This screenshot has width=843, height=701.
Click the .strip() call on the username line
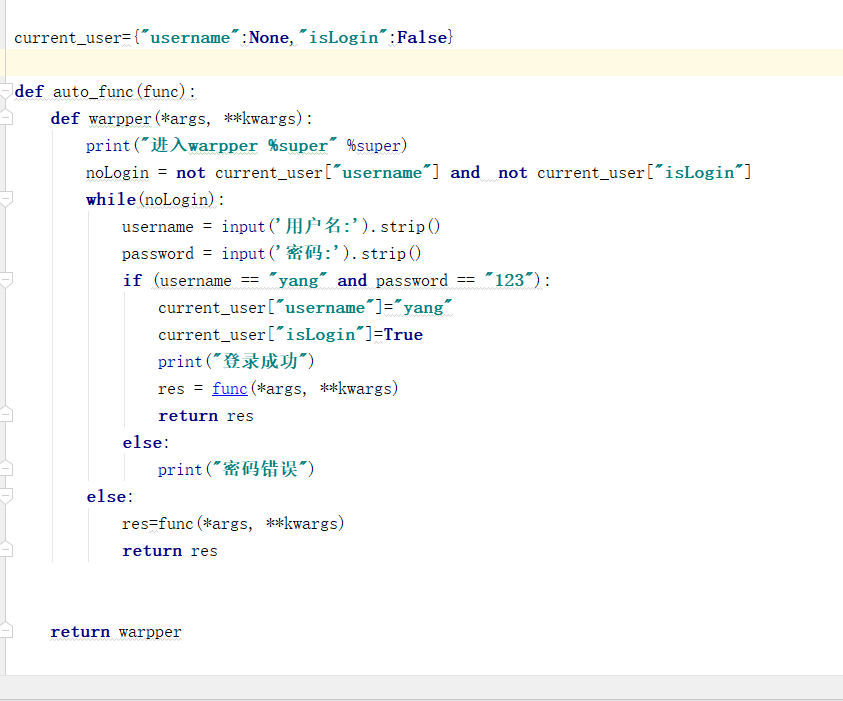(407, 227)
